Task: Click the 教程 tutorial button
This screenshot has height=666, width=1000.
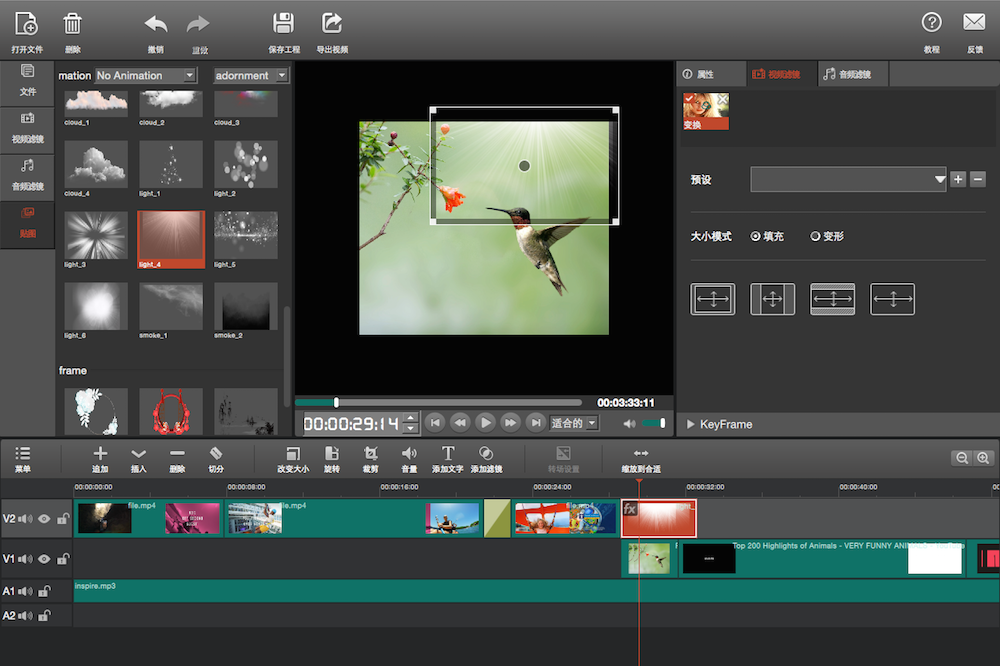Action: 931,30
